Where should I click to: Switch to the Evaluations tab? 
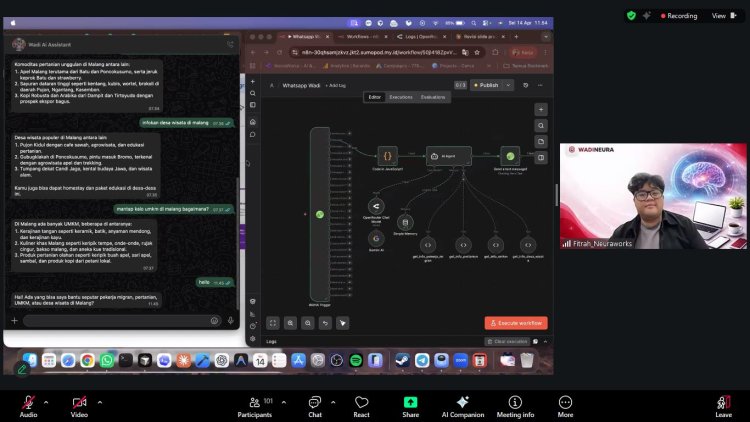[433, 97]
